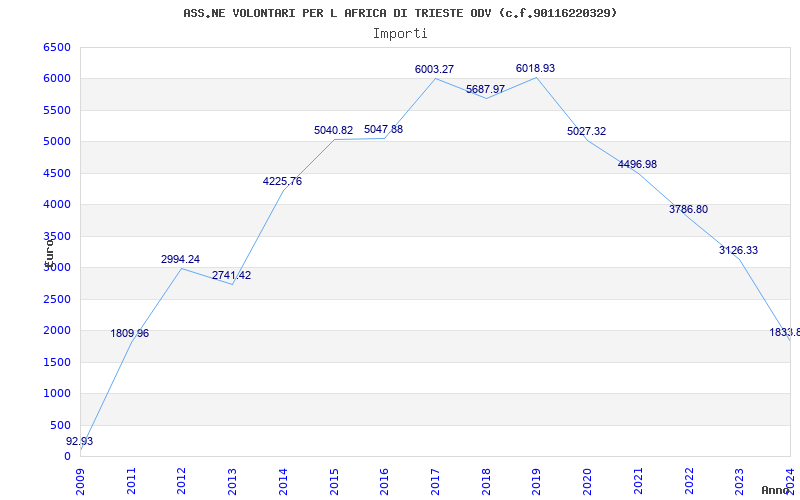Click the x-axis year 2013
This screenshot has width=800, height=500.
(233, 481)
